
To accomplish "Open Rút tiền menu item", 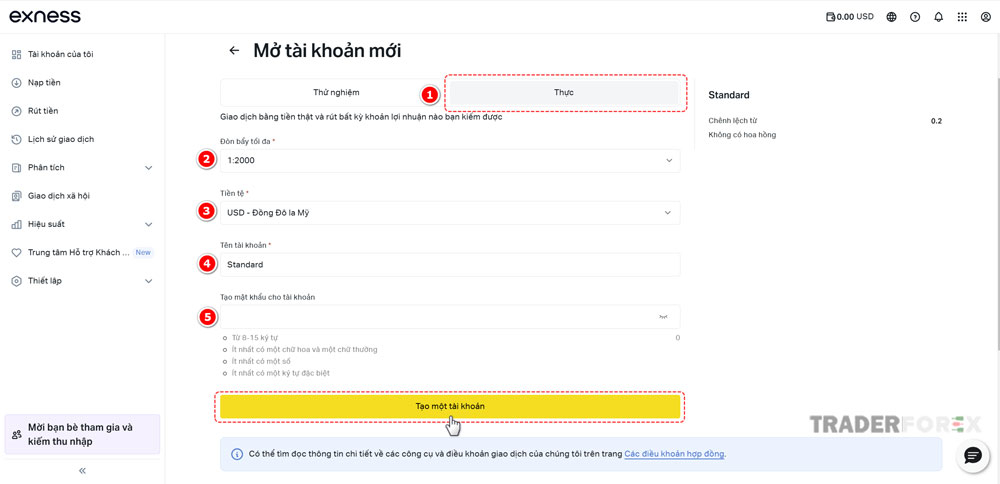I will click(43, 111).
